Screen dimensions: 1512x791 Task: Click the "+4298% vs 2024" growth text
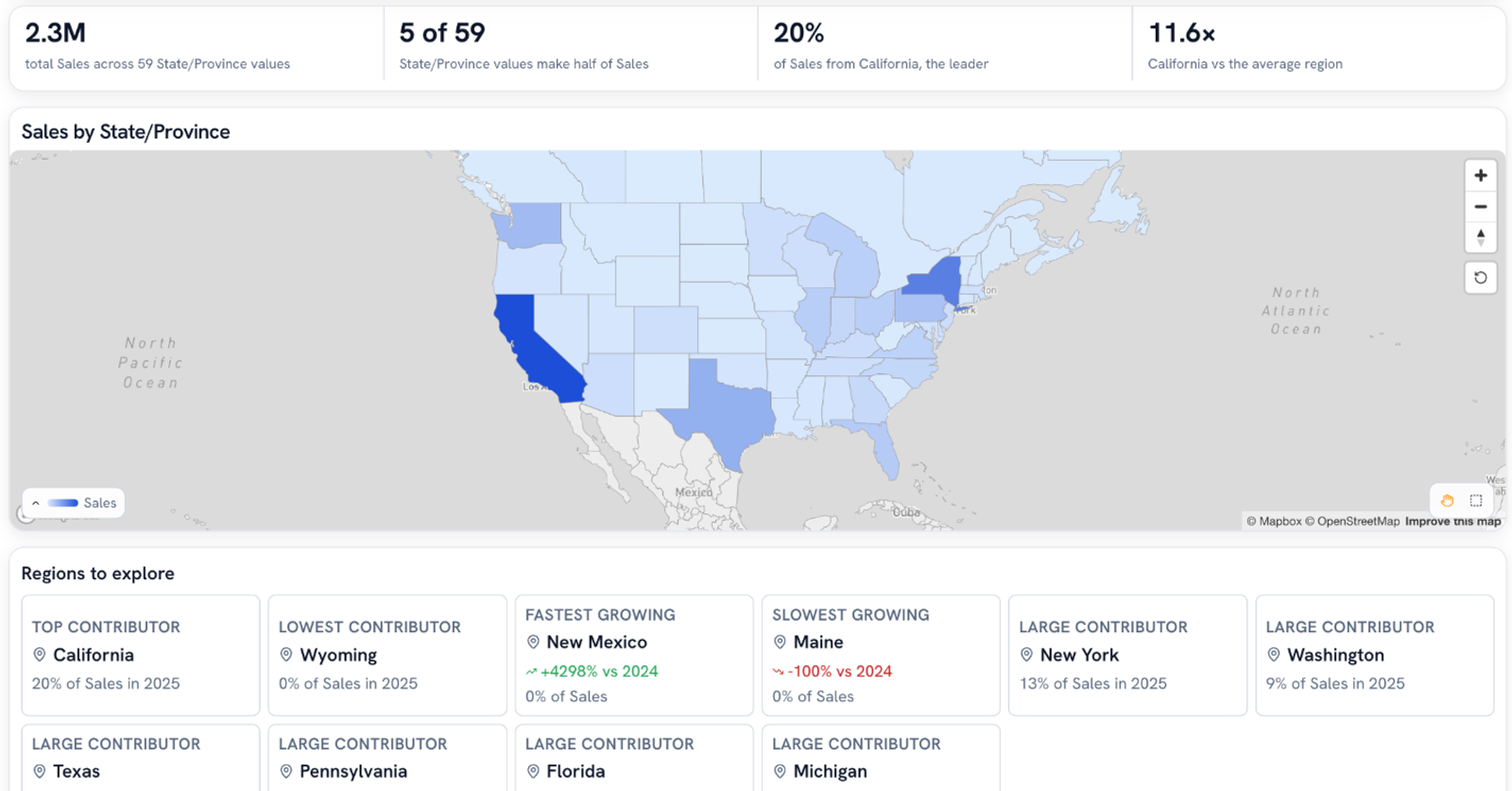(599, 671)
